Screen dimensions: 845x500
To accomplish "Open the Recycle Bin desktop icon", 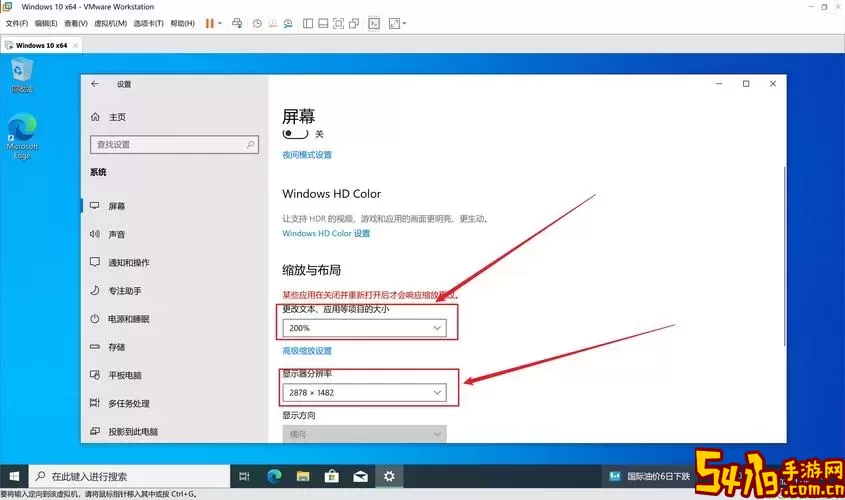I will (x=22, y=75).
